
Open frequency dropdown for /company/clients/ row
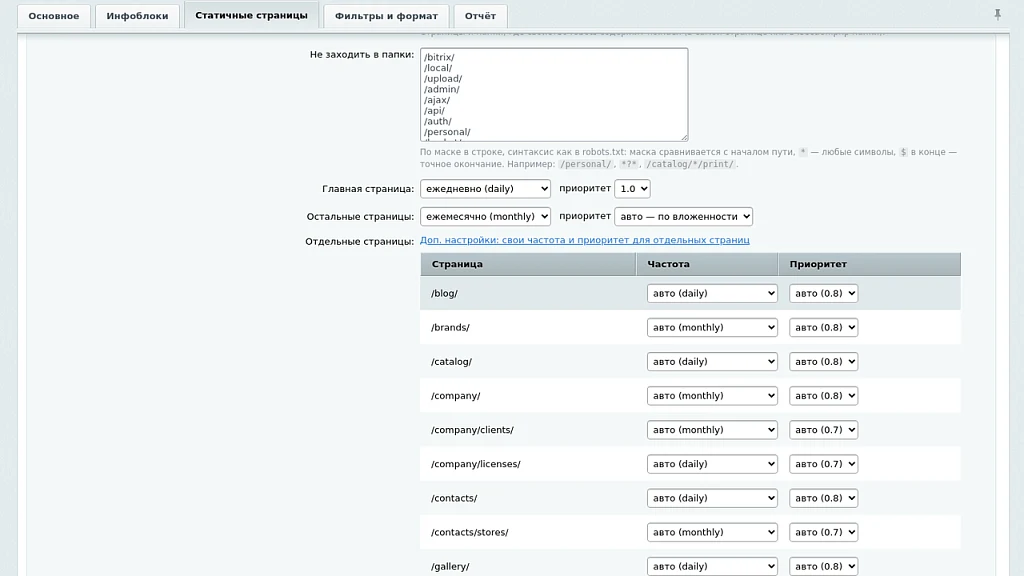coord(712,430)
